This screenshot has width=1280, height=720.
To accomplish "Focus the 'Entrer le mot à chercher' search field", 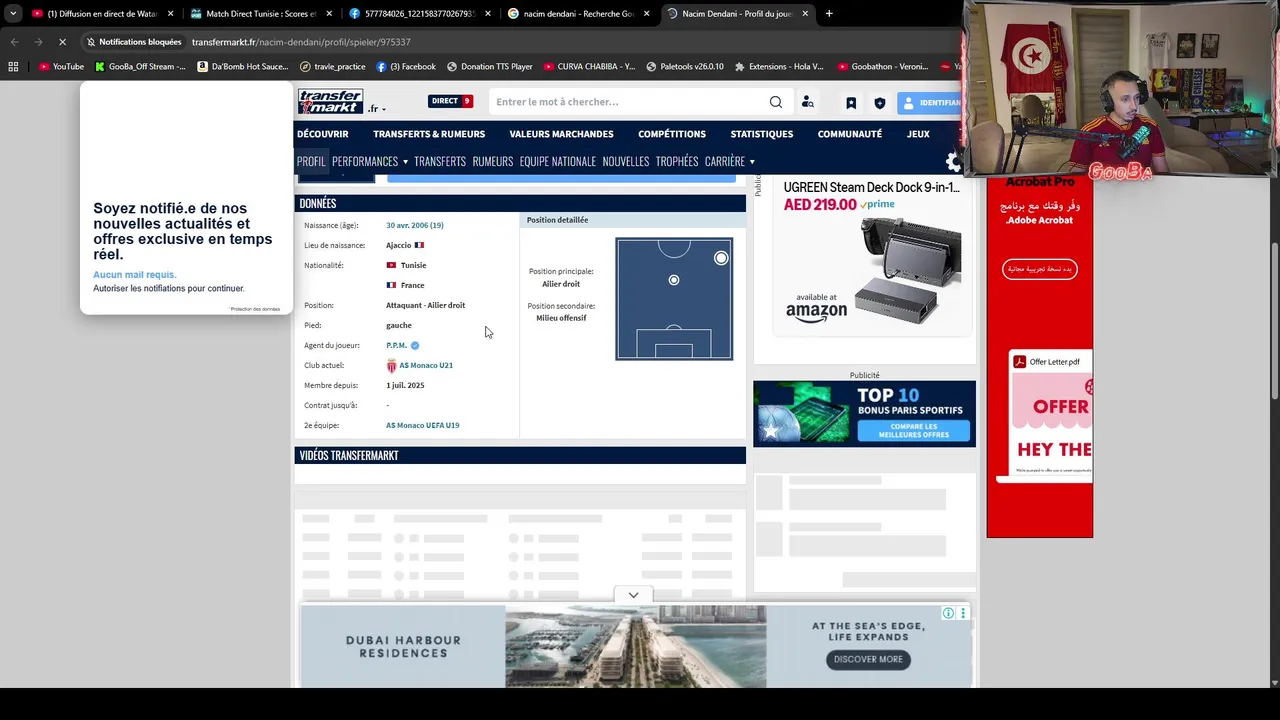I will click(x=630, y=102).
